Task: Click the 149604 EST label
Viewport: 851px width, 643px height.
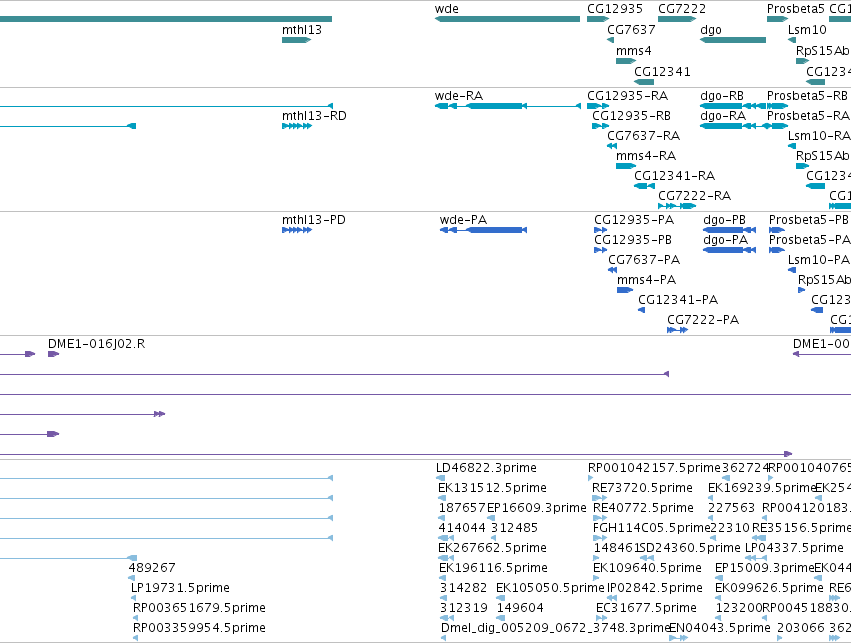Action: (x=520, y=608)
